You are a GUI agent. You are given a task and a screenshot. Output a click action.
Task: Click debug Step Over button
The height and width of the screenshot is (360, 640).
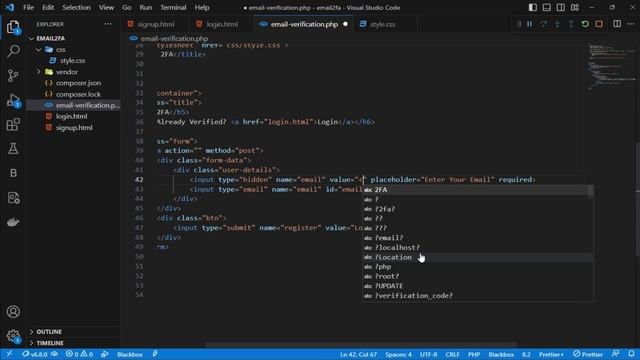543,24
